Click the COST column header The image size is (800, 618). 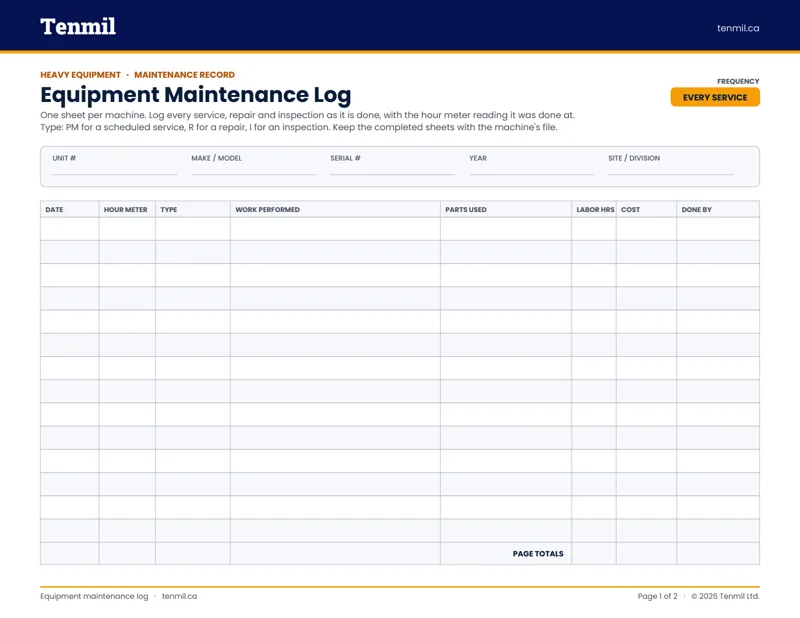pyautogui.click(x=646, y=209)
